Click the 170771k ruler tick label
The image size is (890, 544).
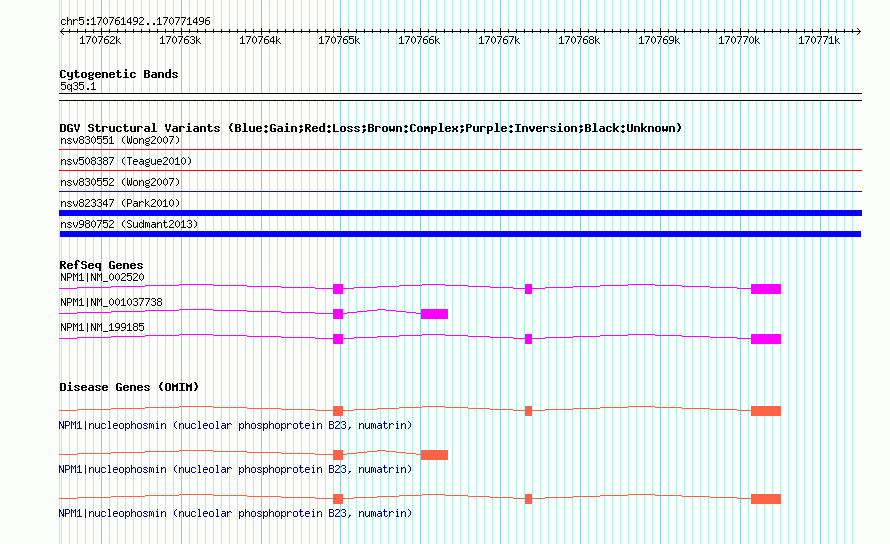pos(819,40)
